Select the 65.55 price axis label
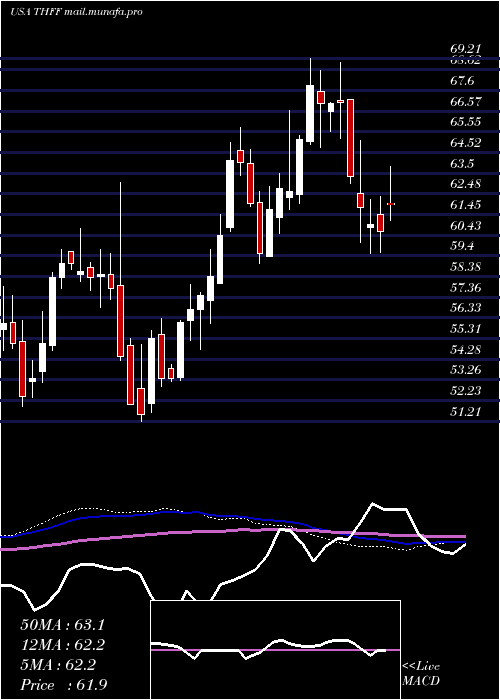Image resolution: width=500 pixels, height=700 pixels. point(465,122)
